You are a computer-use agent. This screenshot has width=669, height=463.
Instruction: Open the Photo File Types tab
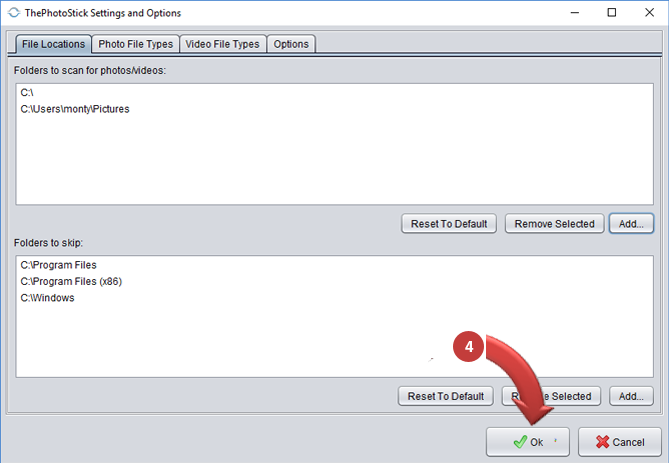pyautogui.click(x=136, y=44)
